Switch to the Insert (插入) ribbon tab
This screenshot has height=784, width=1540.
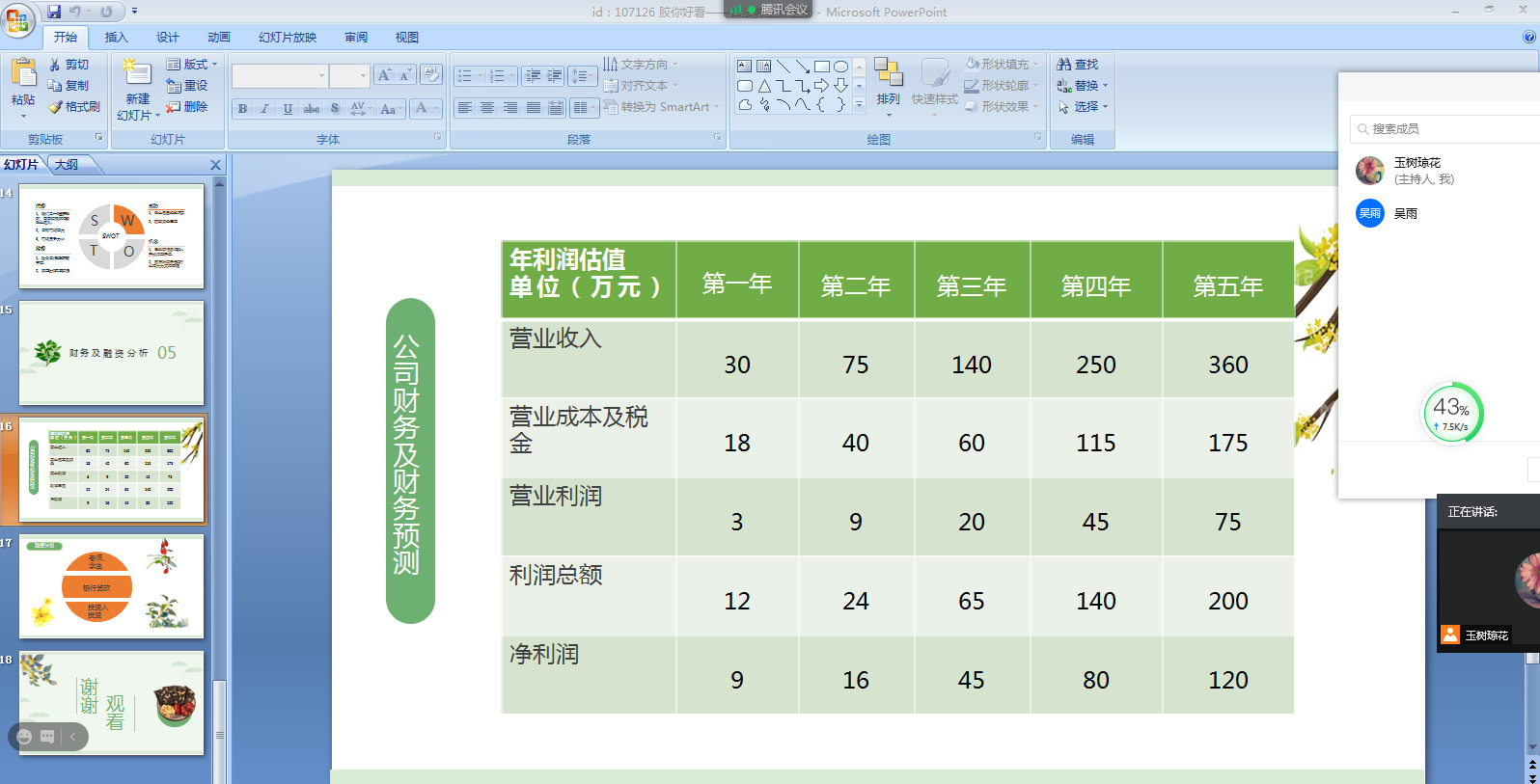pos(116,38)
